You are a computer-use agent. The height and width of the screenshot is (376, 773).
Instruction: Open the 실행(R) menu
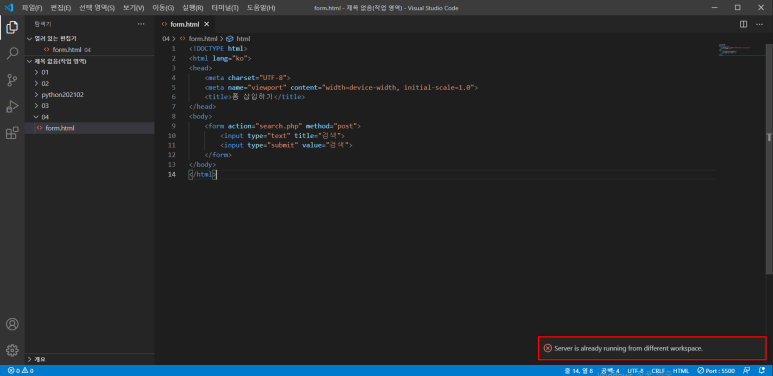192,8
